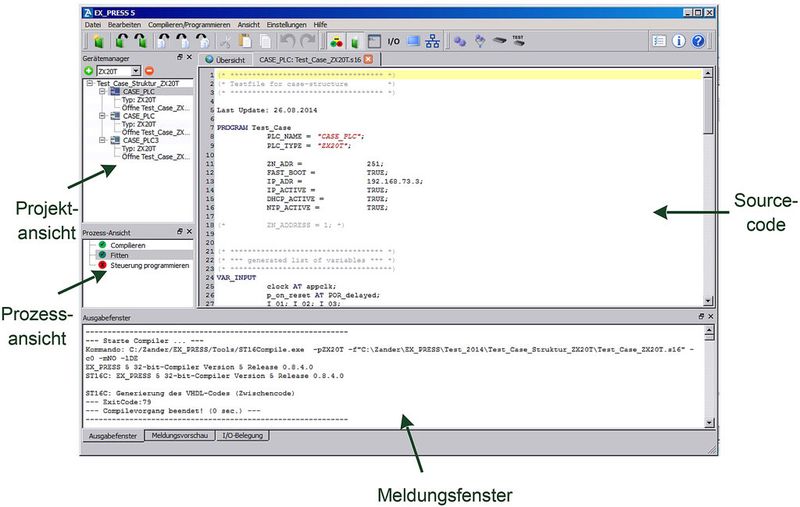
Task: Open the Ansicht menu
Action: click(x=248, y=24)
